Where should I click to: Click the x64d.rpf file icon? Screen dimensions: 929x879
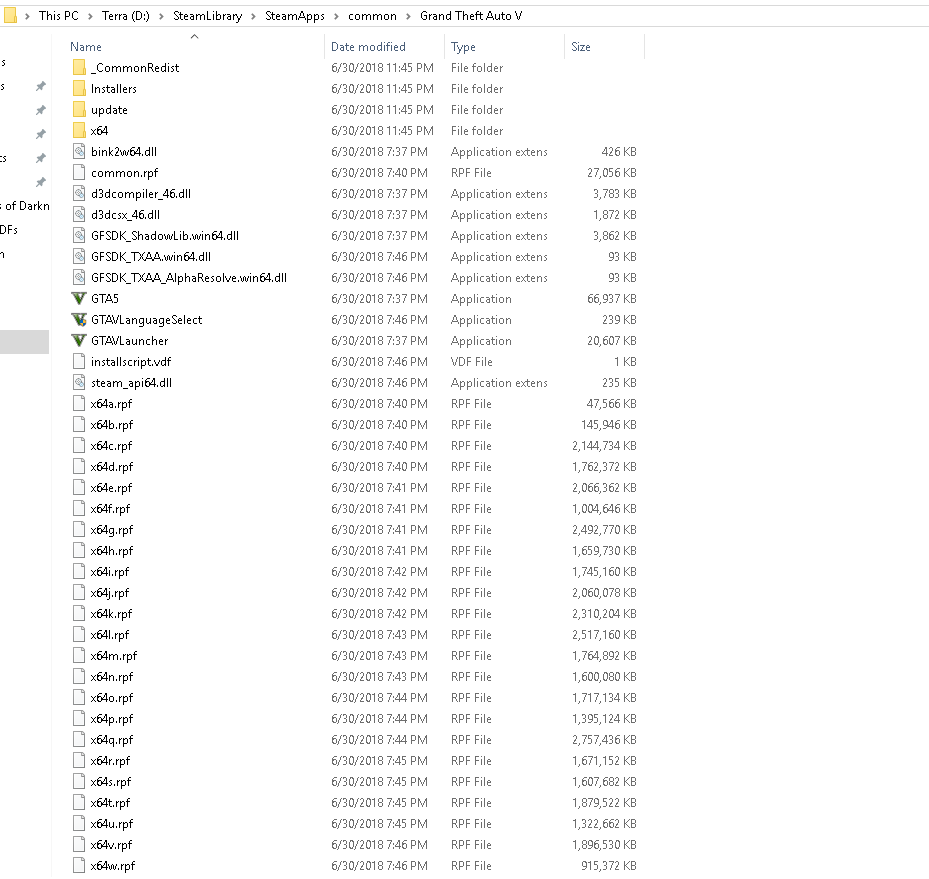[x=79, y=467]
